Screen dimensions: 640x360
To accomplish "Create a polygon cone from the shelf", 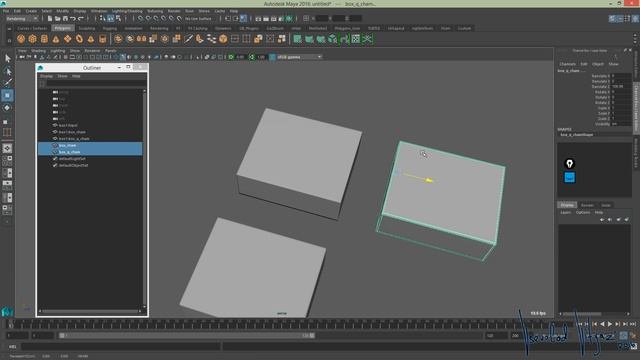I will (x=56, y=39).
